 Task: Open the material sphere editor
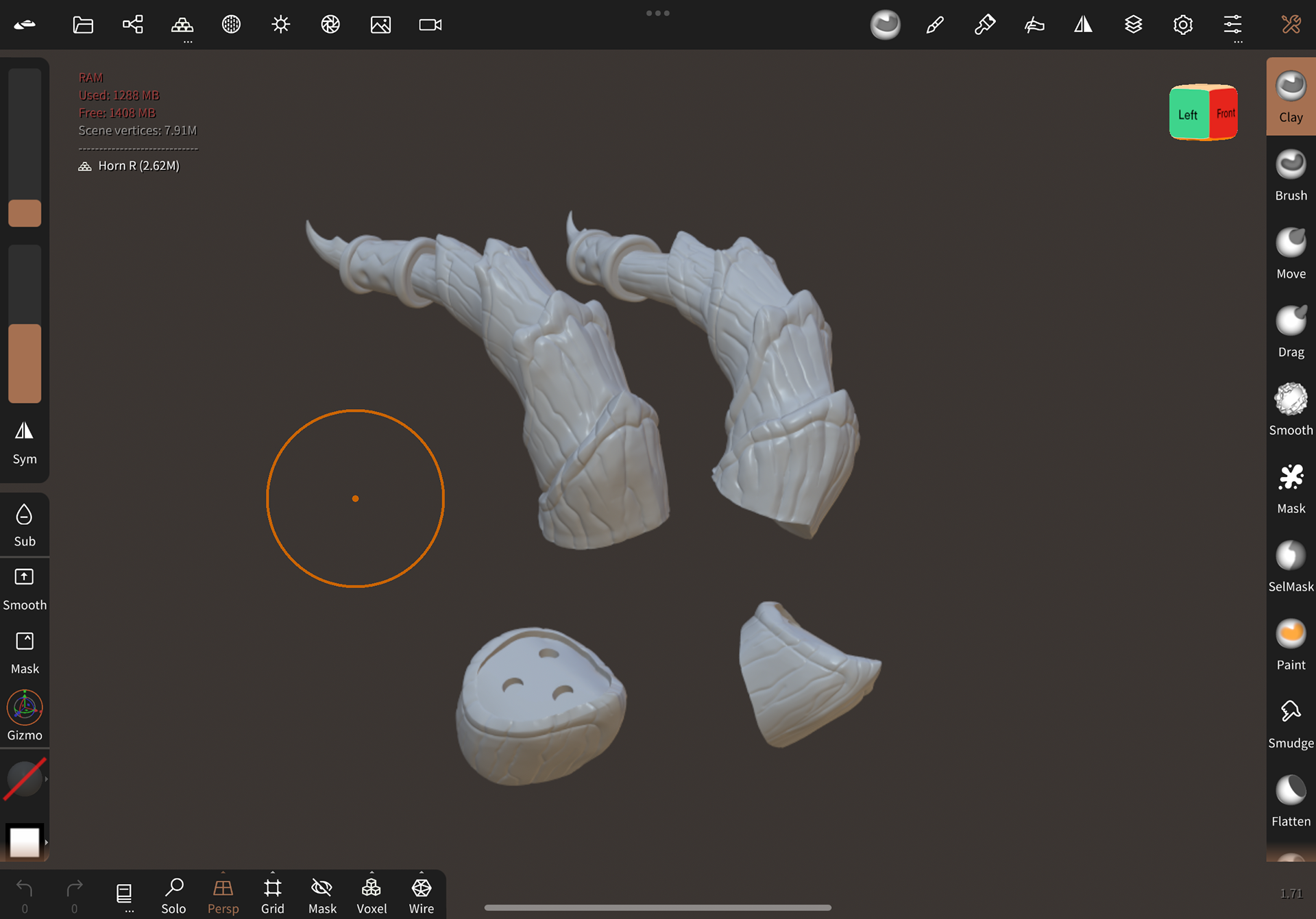click(885, 25)
